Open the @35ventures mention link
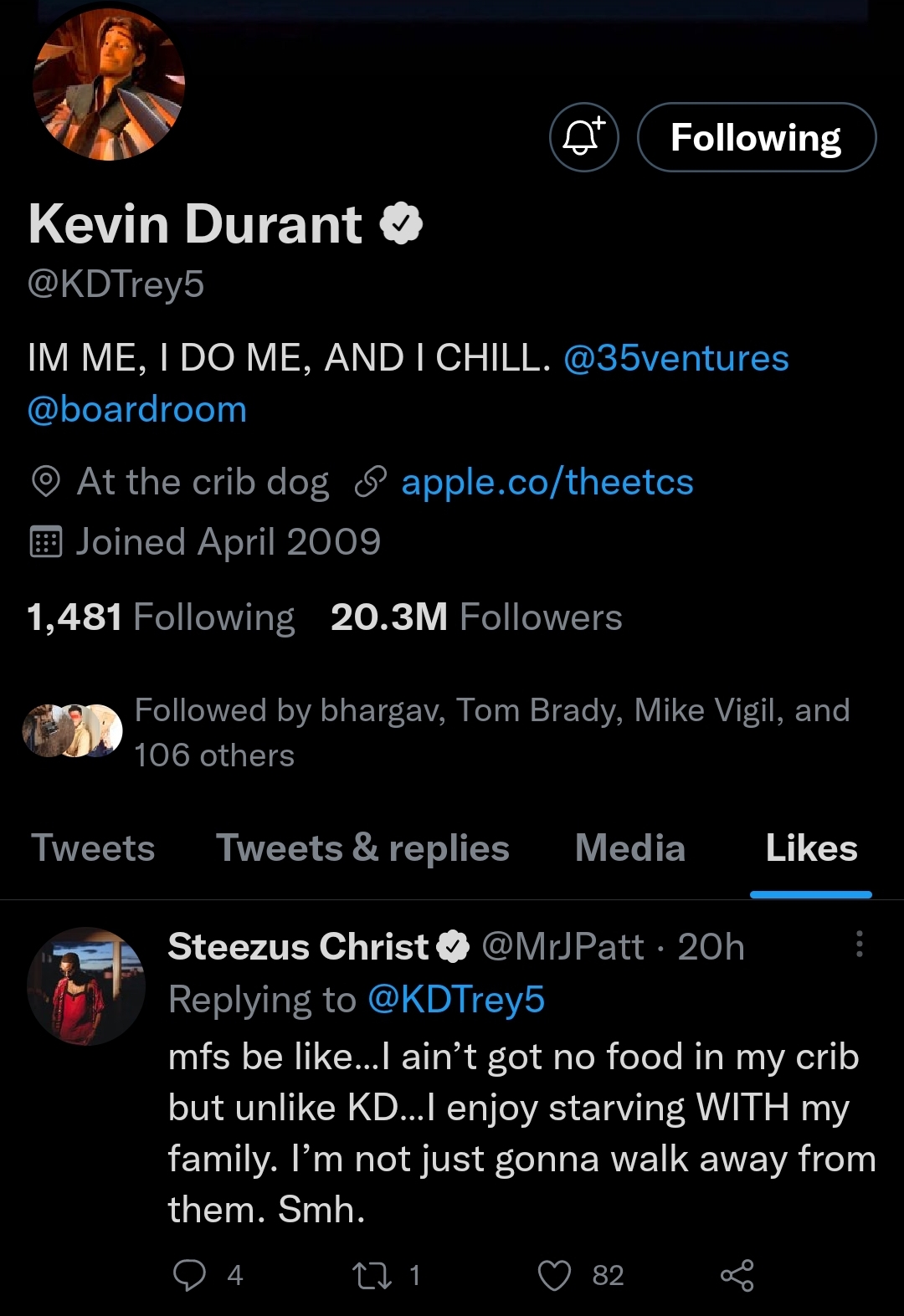904x1316 pixels. coord(676,358)
